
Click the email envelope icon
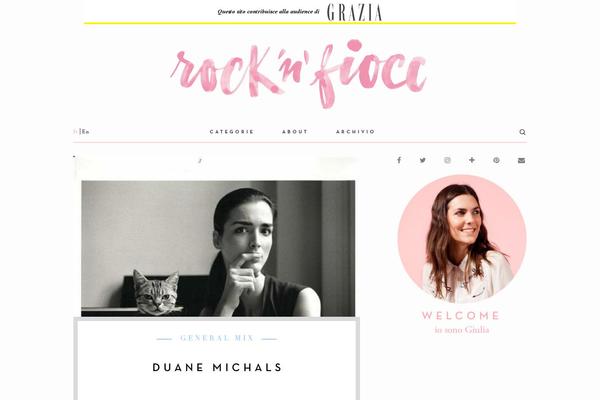point(521,160)
